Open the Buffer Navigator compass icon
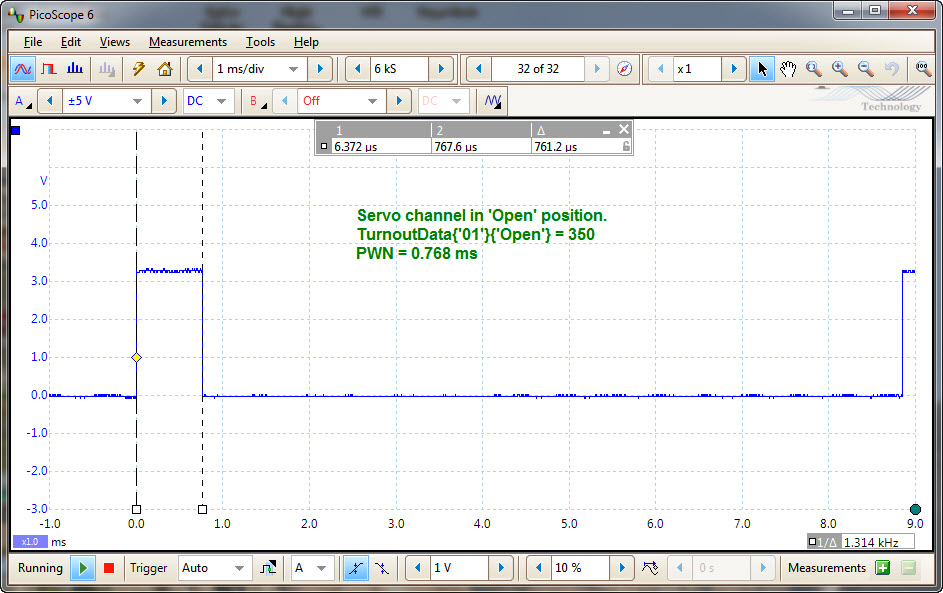The width and height of the screenshot is (943, 593). coord(625,69)
